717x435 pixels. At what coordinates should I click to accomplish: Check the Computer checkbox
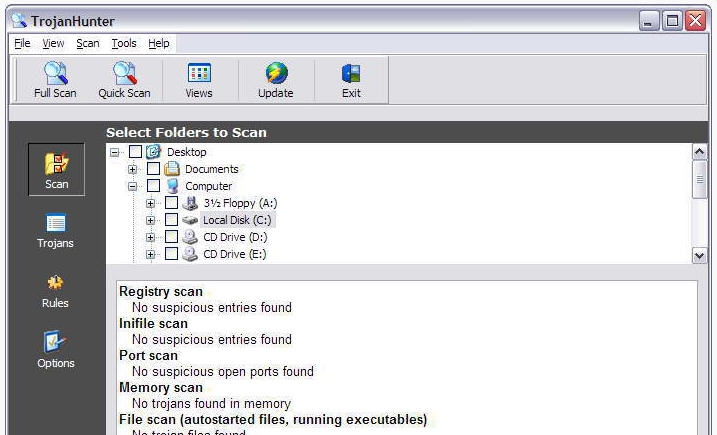(x=154, y=186)
